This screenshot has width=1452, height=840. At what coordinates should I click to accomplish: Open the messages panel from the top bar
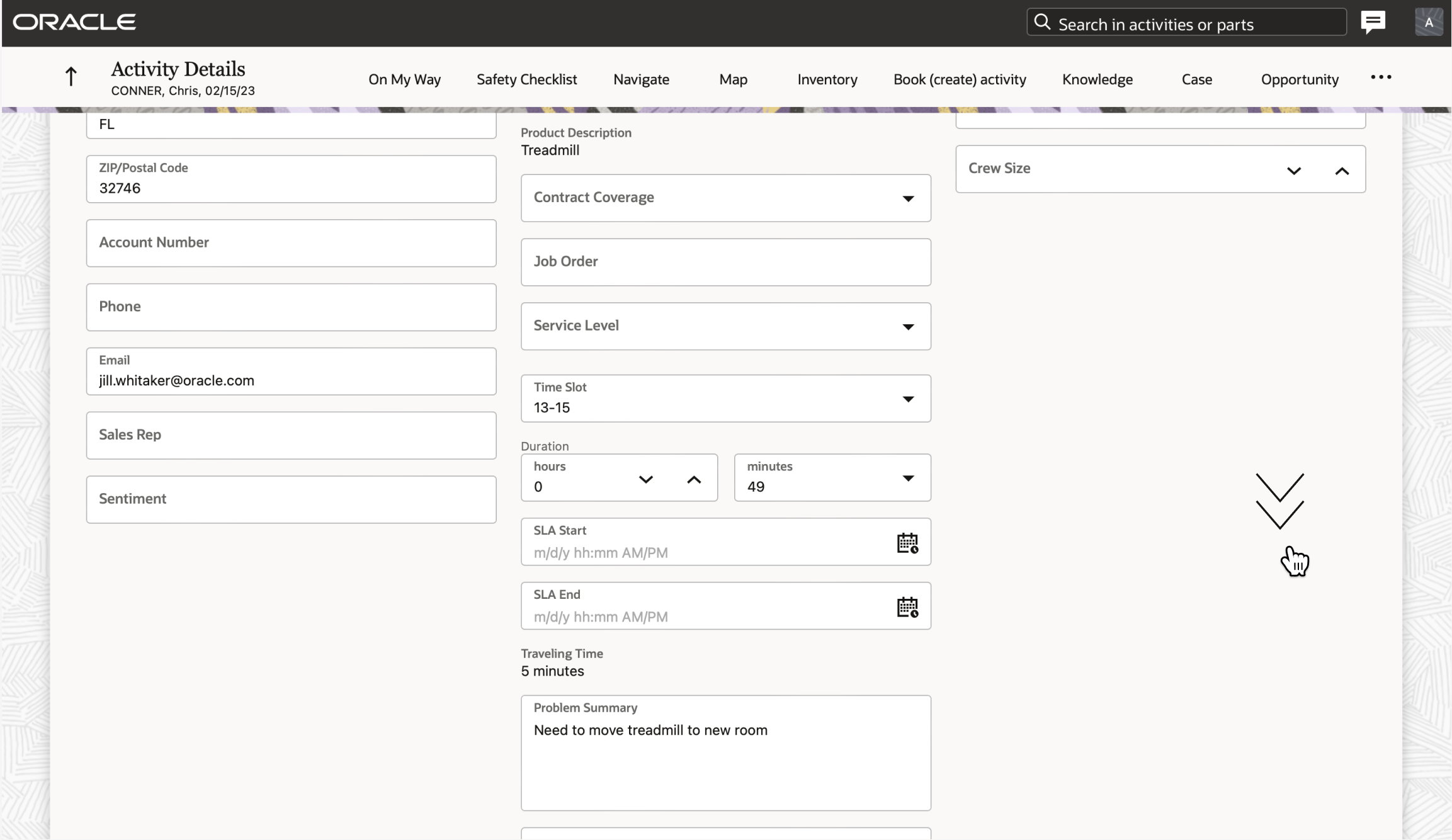(x=1373, y=21)
